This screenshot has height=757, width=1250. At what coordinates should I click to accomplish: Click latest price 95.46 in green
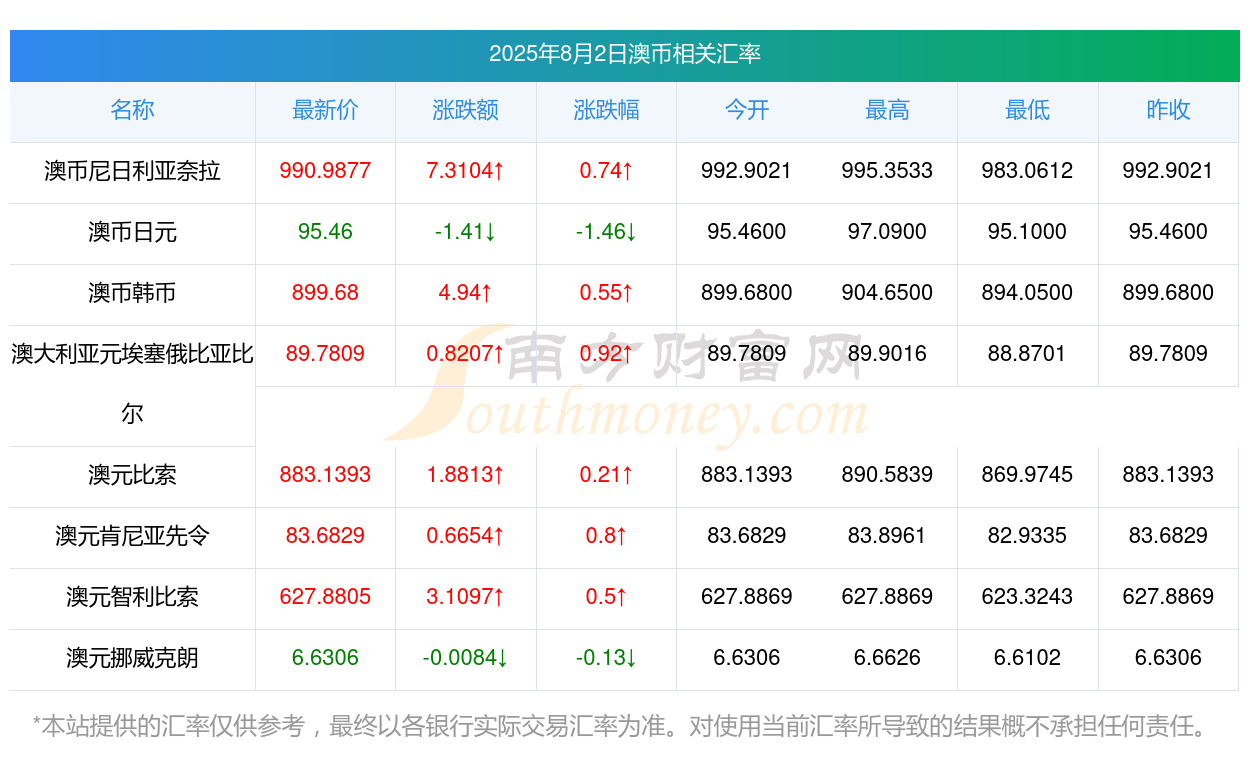(x=325, y=232)
